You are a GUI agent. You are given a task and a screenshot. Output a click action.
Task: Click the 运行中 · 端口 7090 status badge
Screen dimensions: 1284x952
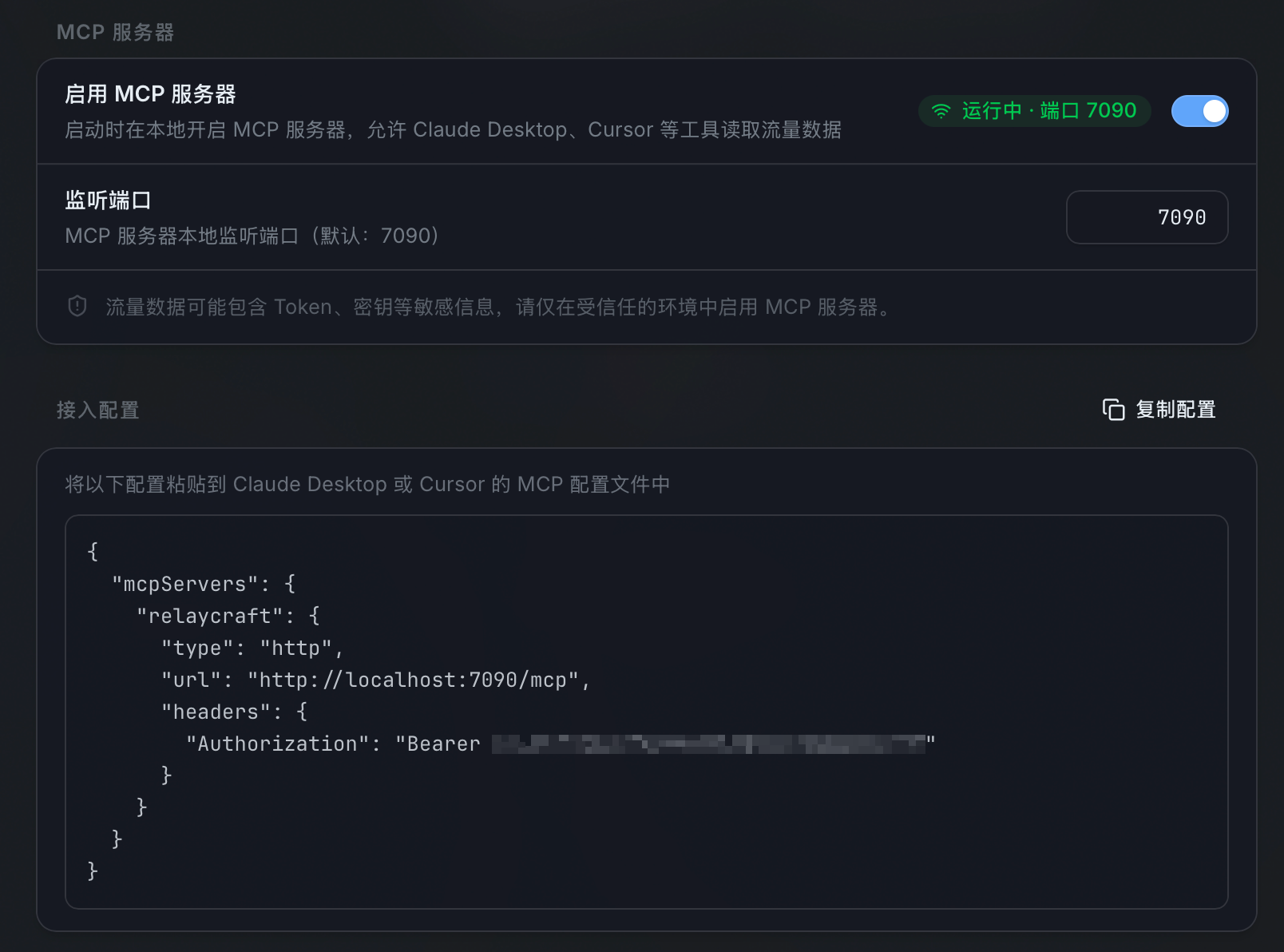pos(1034,111)
